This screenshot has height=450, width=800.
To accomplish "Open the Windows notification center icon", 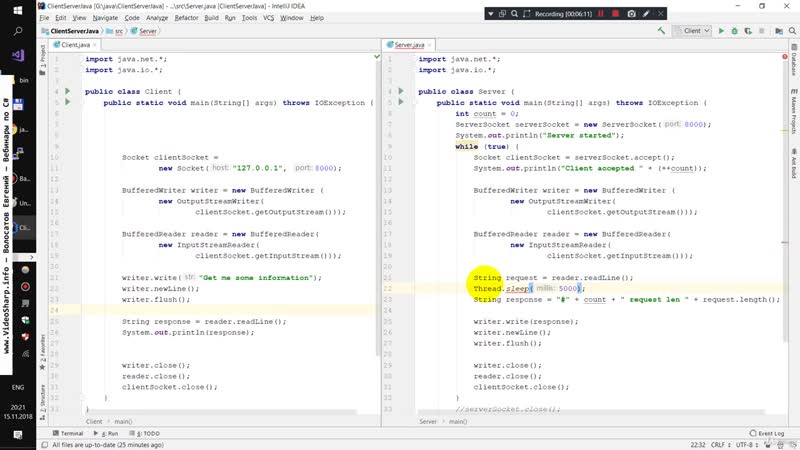I will (18, 435).
